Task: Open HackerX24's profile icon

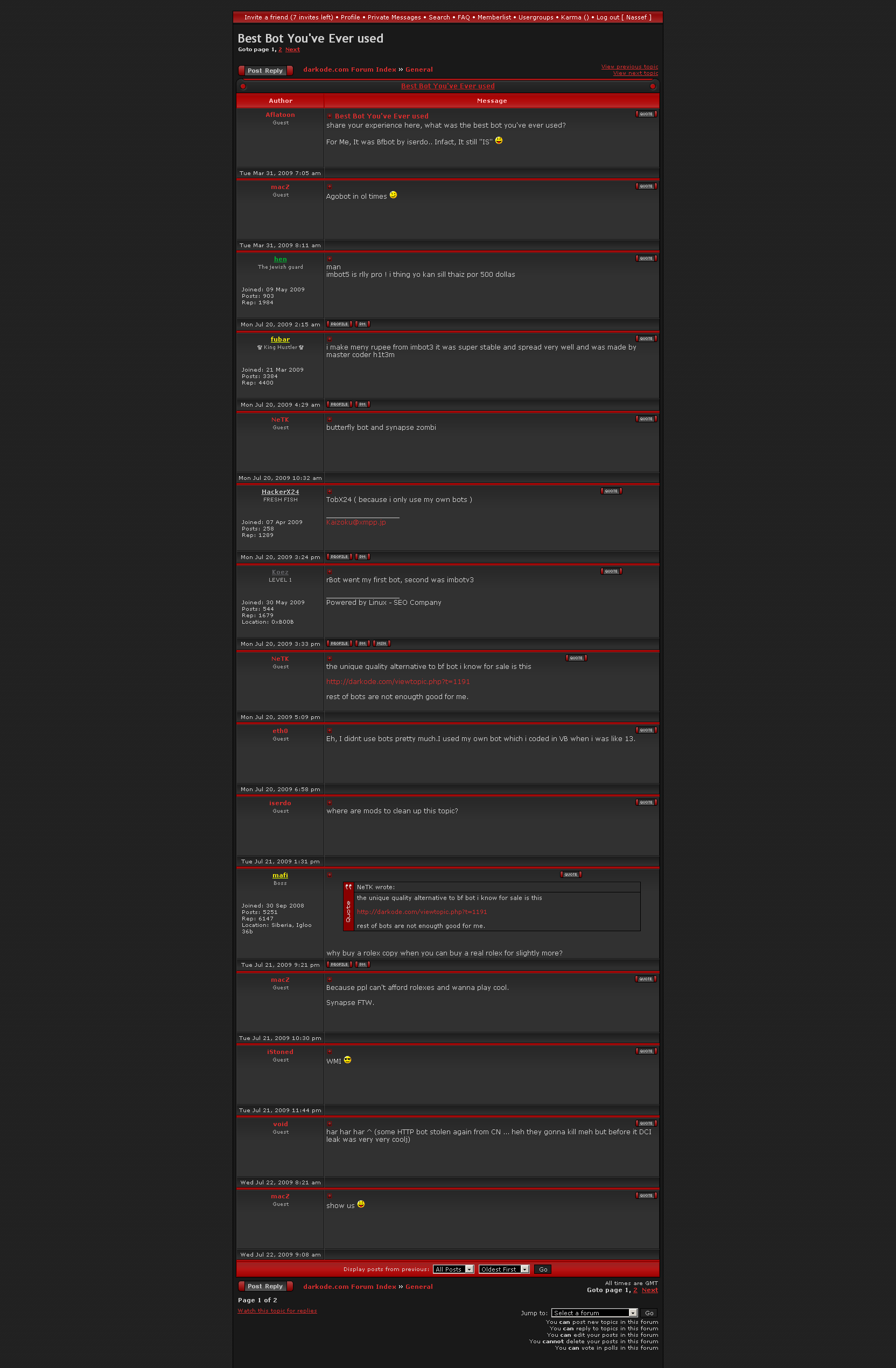Action: pyautogui.click(x=339, y=557)
